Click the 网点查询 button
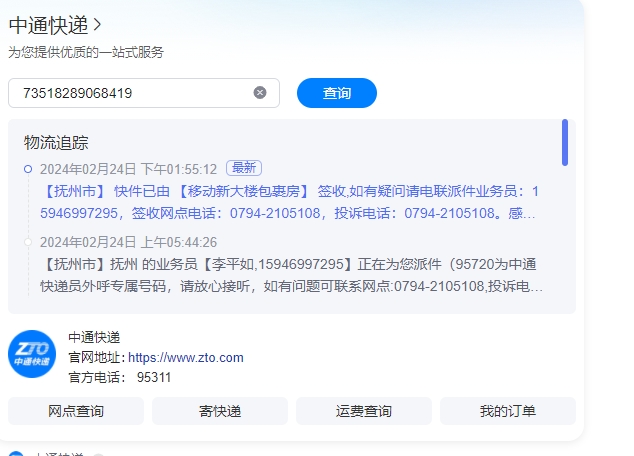This screenshot has height=456, width=634. [76, 411]
